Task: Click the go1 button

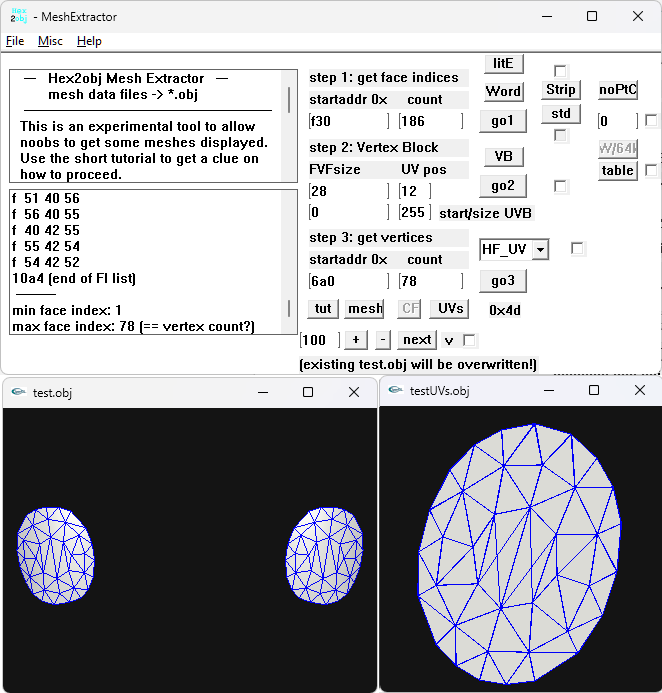Action: 502,121
